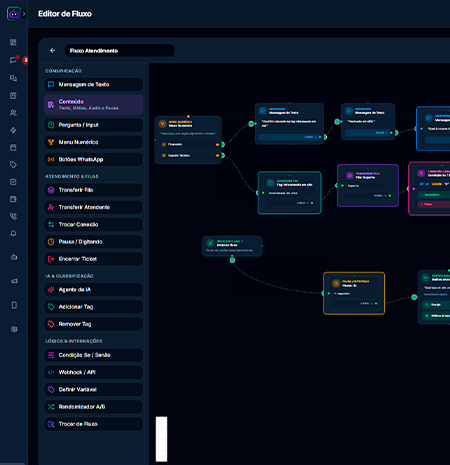450x465 pixels.
Task: Open the chat icon with red badge
Action: (x=13, y=60)
